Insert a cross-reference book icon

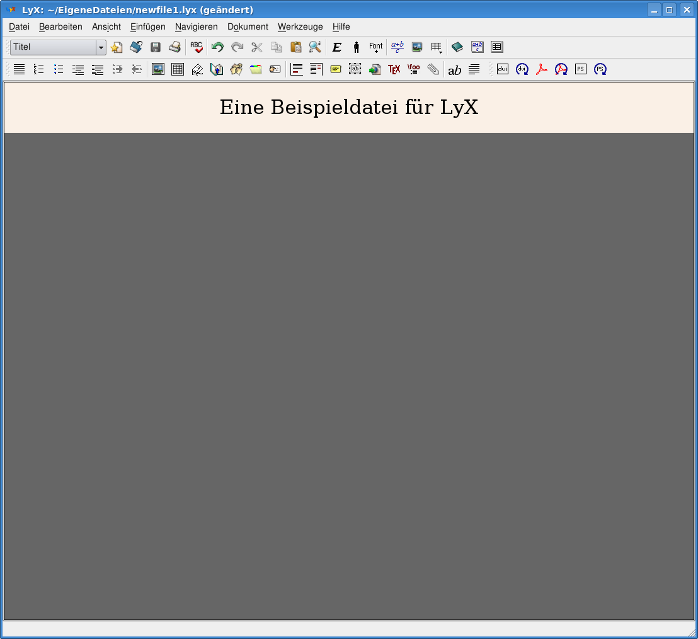click(216, 69)
